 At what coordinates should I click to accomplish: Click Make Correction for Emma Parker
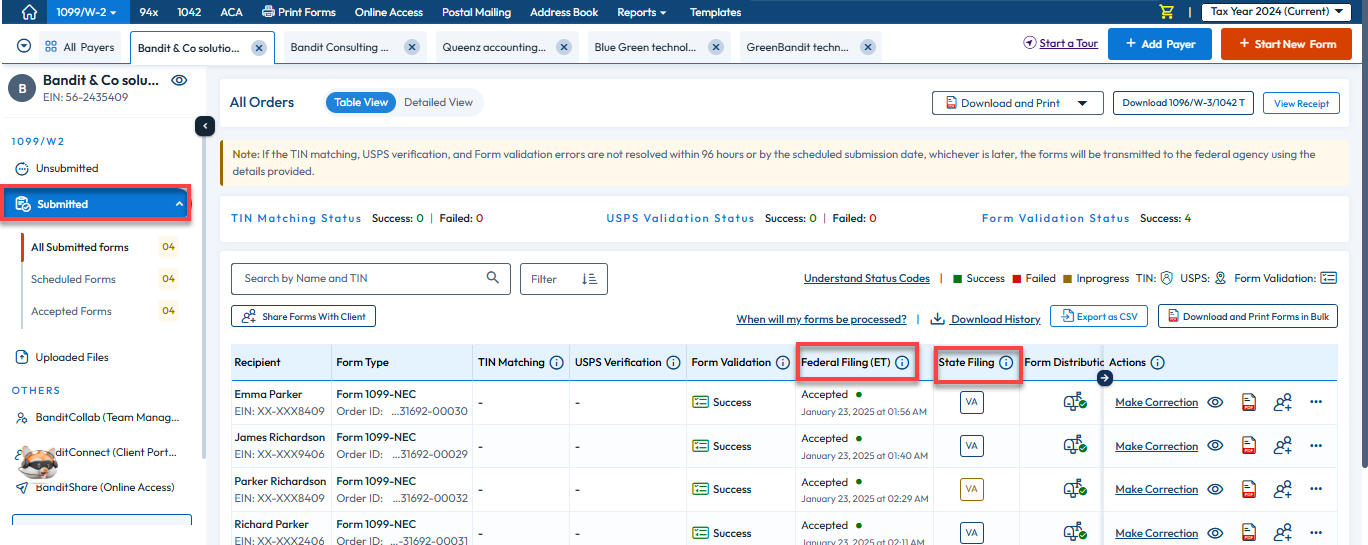point(1156,402)
